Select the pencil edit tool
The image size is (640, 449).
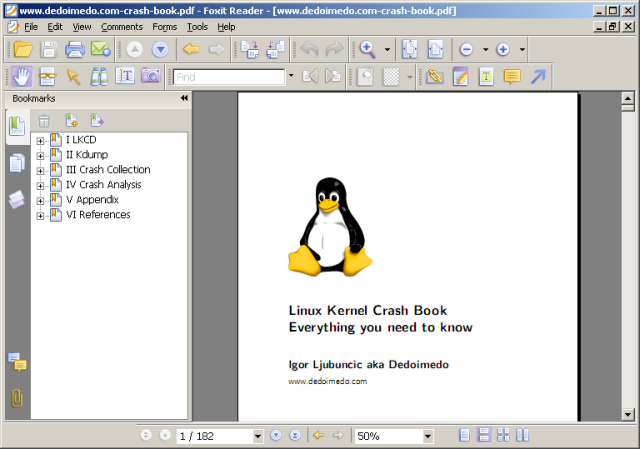coord(460,77)
